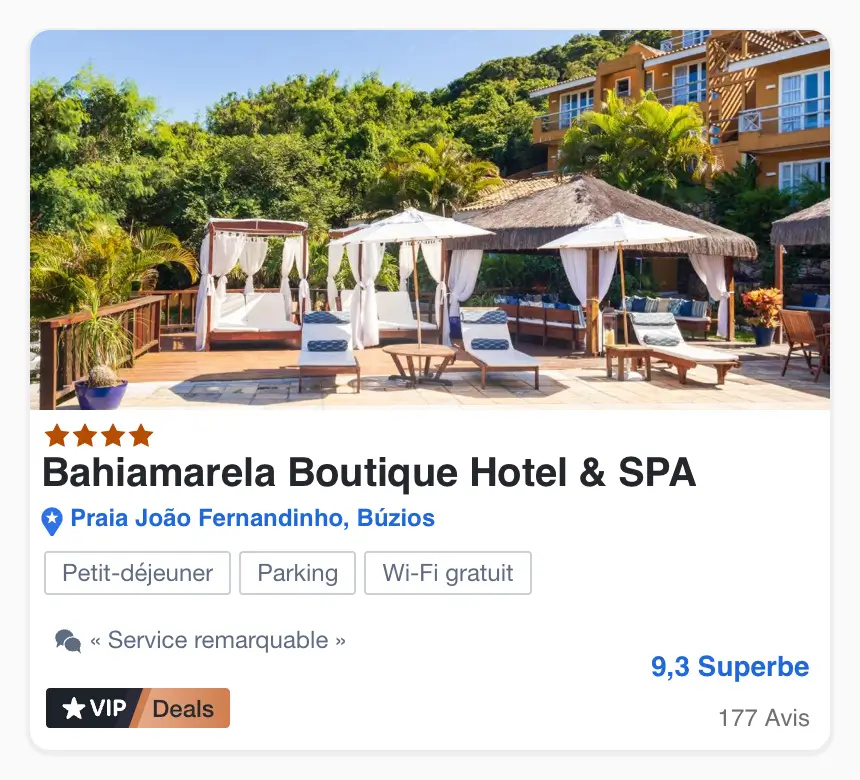This screenshot has width=860, height=780.
Task: Open Praia João Fernandinho, Búzios location link
Action: coord(253,518)
